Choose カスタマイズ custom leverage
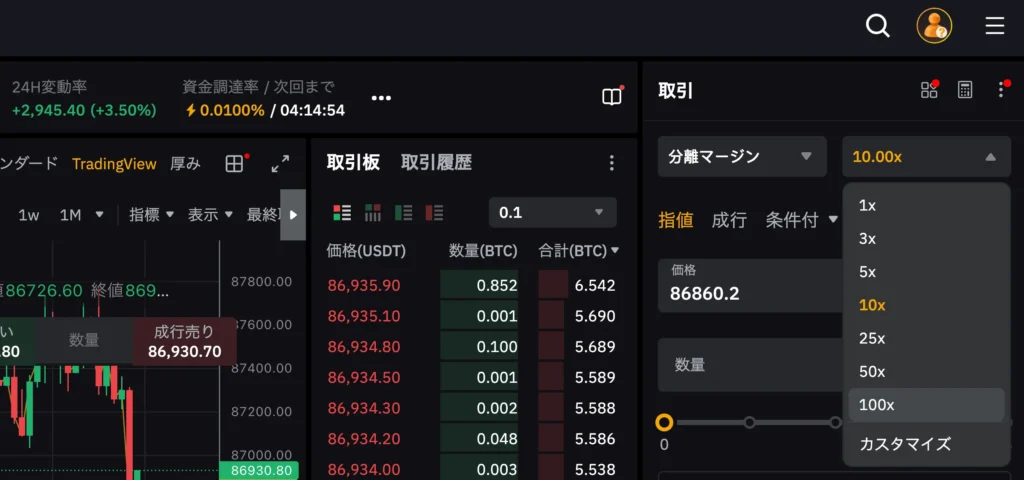The image size is (1024, 480). pyautogui.click(x=926, y=444)
